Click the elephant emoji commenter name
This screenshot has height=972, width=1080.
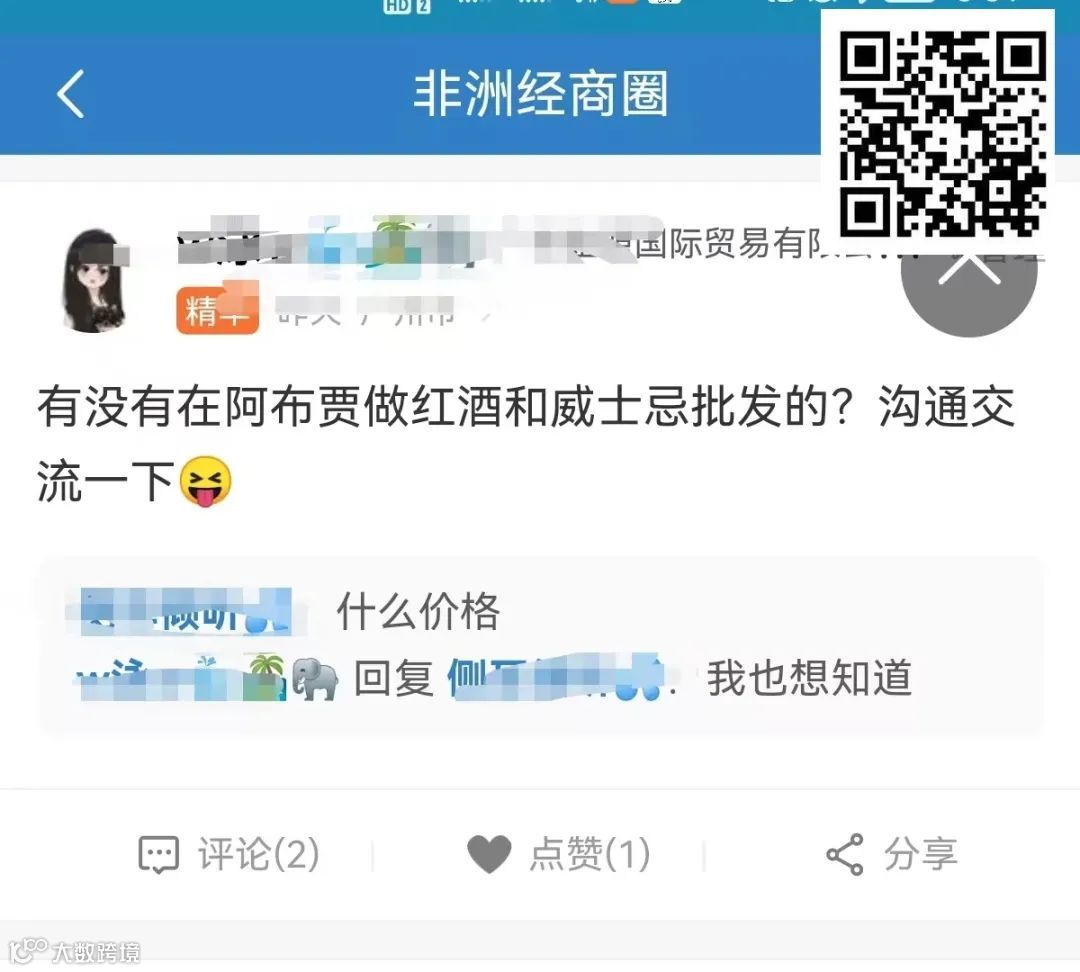pyautogui.click(x=207, y=678)
